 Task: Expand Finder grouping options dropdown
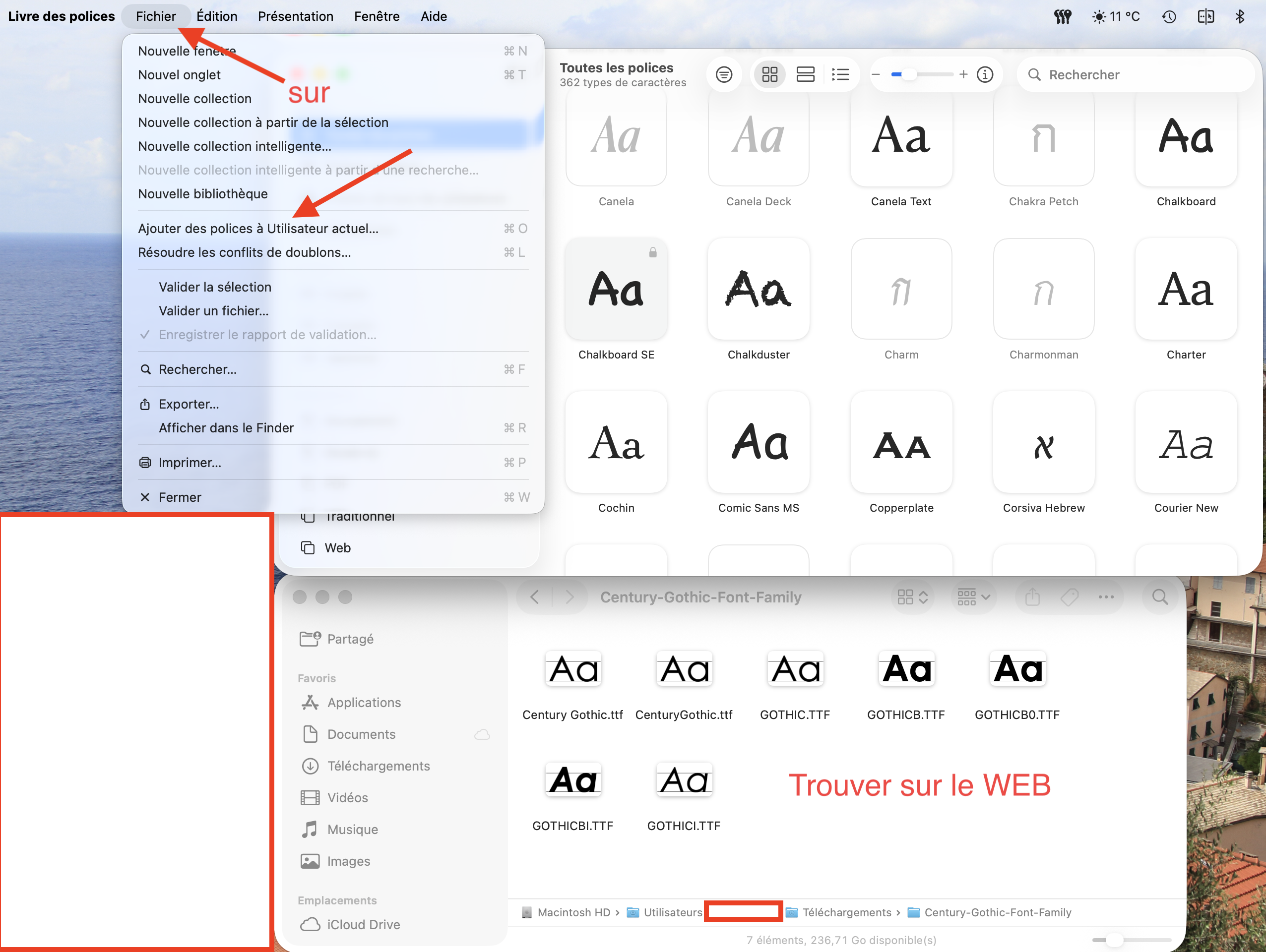tap(973, 596)
